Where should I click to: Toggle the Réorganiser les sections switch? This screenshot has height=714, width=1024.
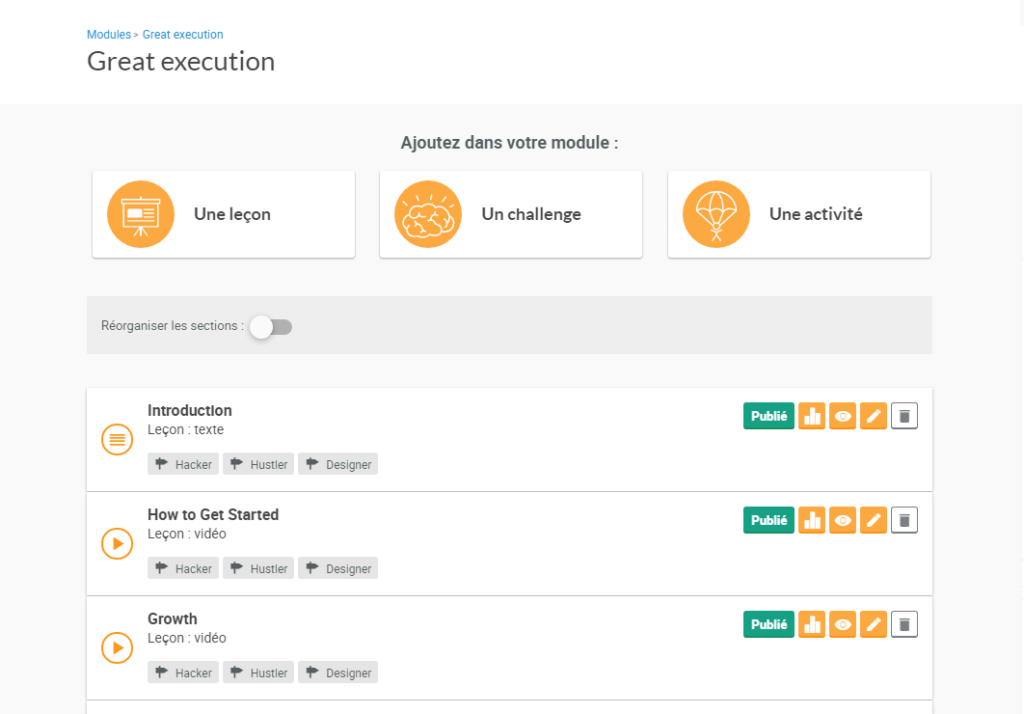270,326
